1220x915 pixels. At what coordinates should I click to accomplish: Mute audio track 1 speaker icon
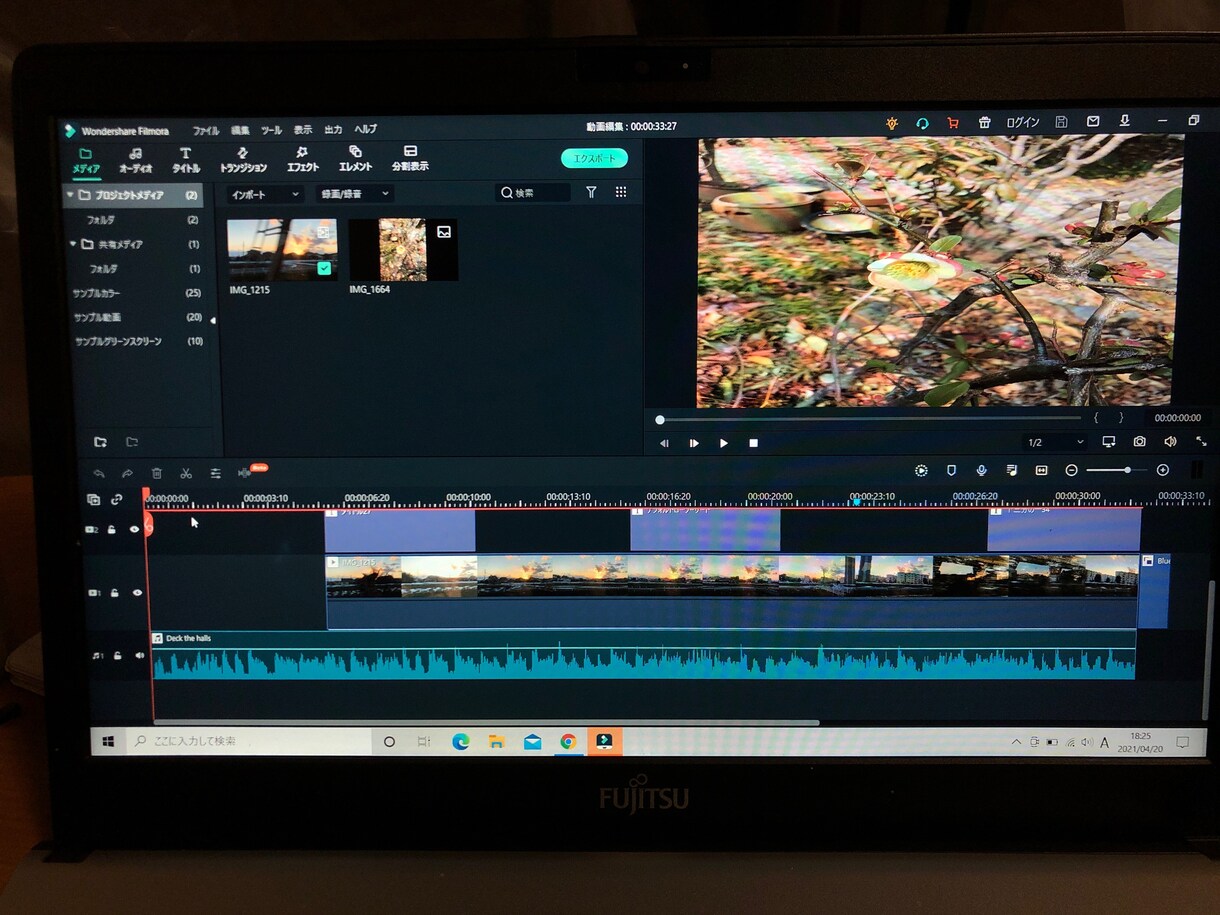pyautogui.click(x=140, y=656)
